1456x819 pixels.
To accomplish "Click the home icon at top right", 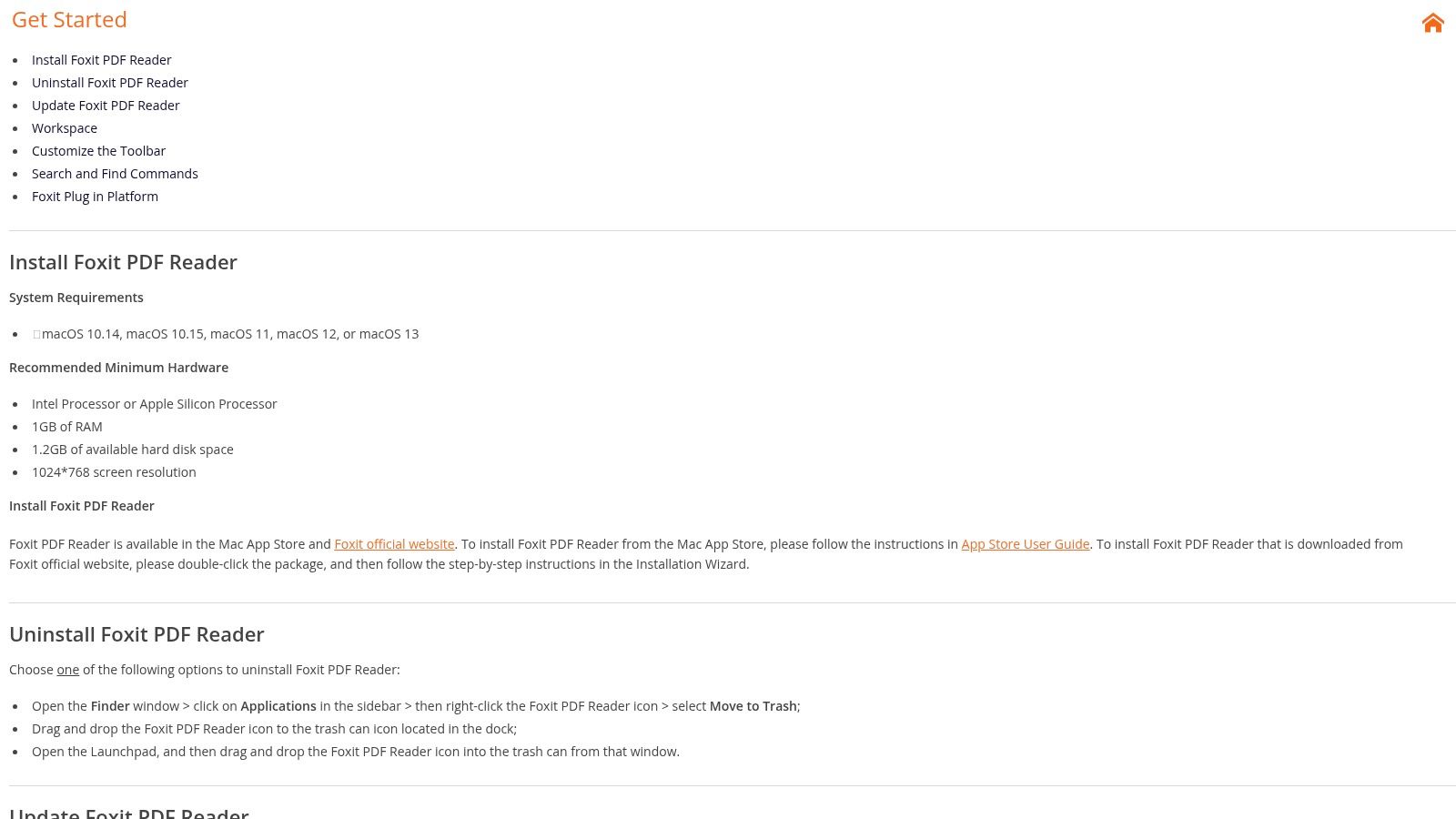I will pos(1432,23).
